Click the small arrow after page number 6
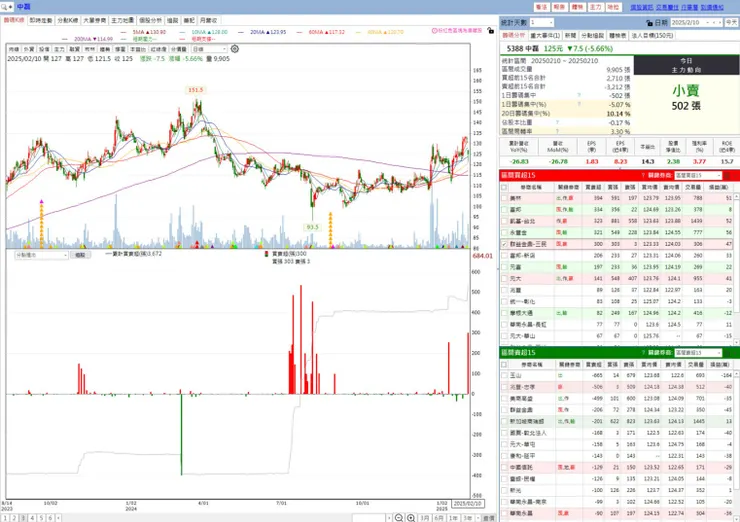The image size is (740, 522). (x=58, y=518)
